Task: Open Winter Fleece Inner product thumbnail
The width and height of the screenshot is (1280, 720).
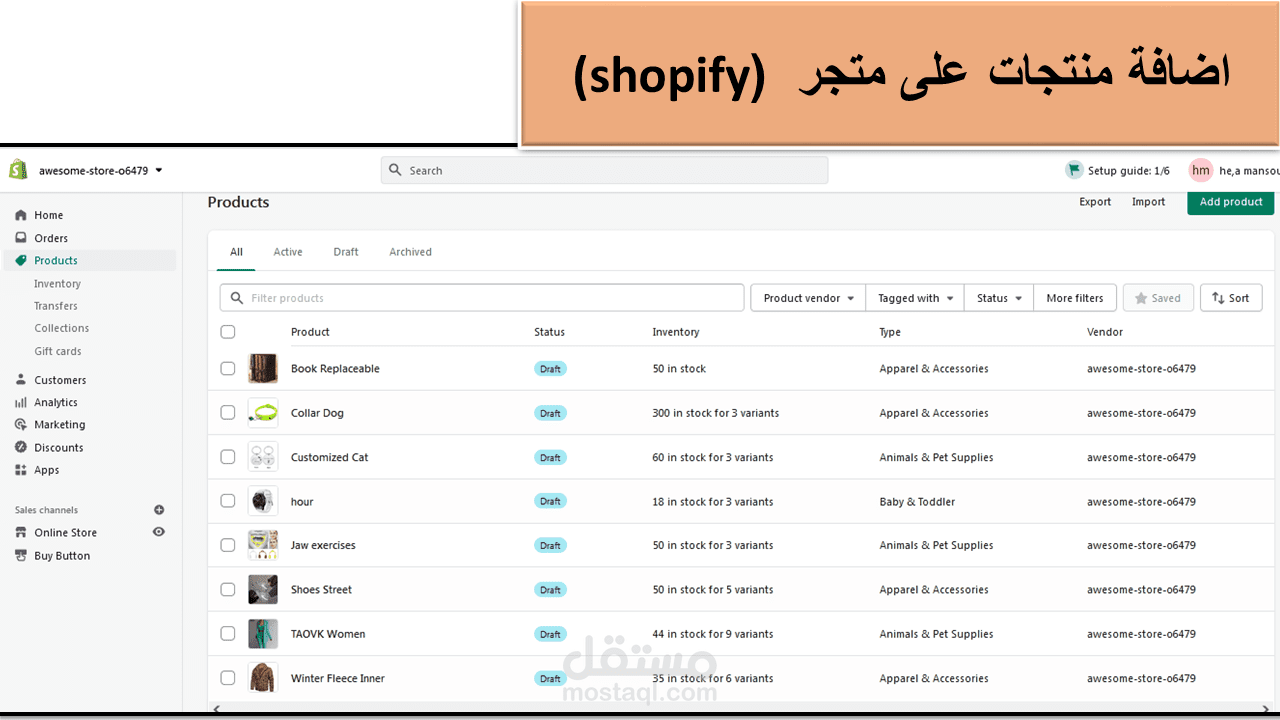Action: [x=263, y=678]
